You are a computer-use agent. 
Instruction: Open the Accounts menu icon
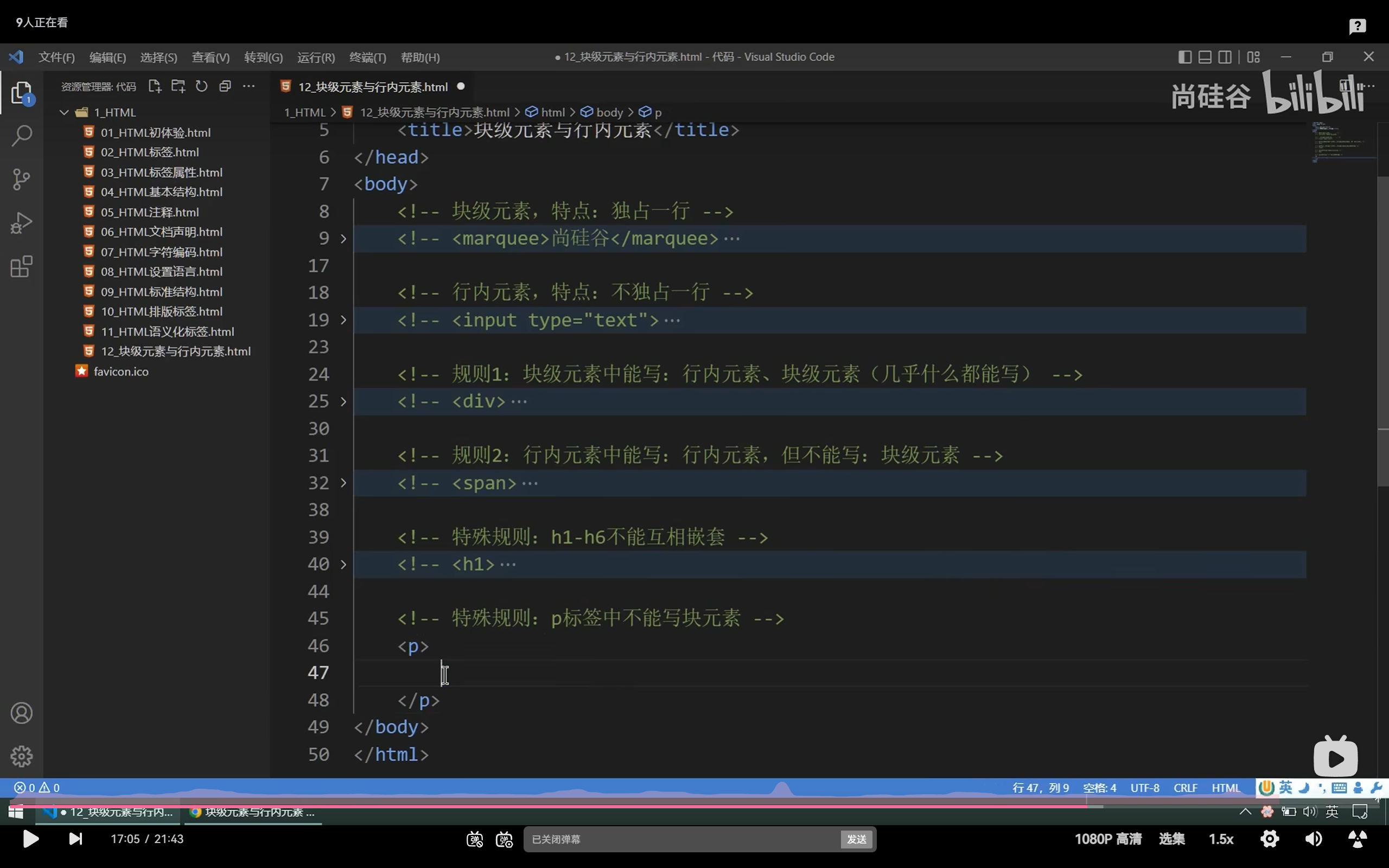(x=21, y=713)
